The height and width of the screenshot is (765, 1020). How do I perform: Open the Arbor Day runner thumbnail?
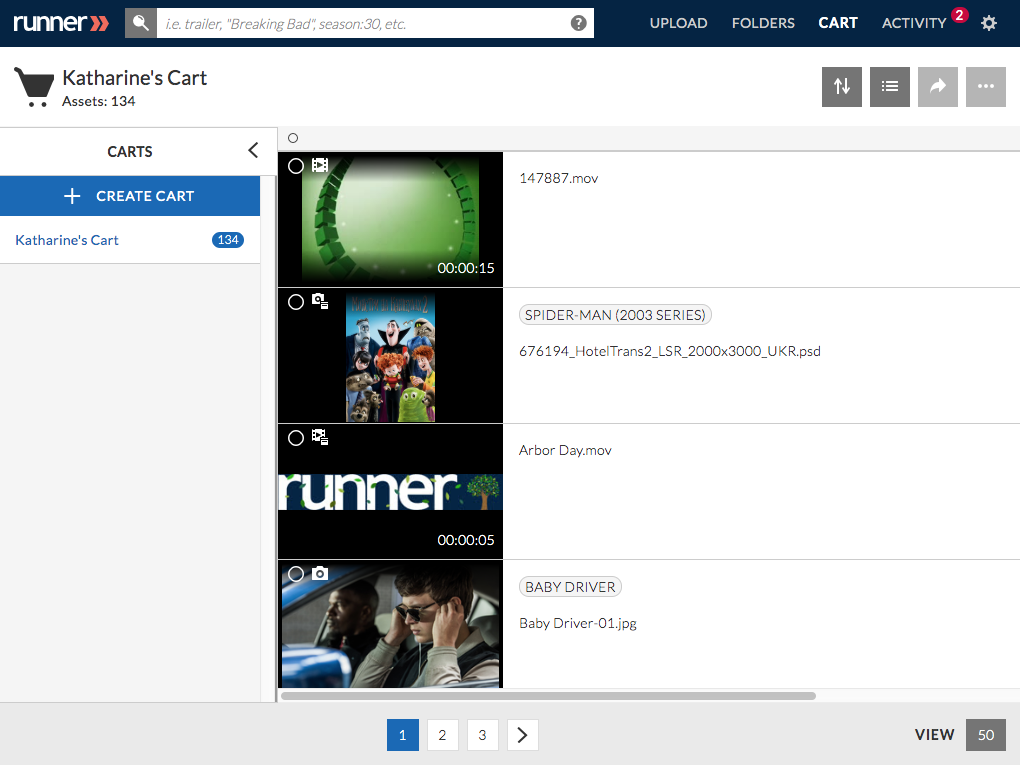(x=390, y=491)
